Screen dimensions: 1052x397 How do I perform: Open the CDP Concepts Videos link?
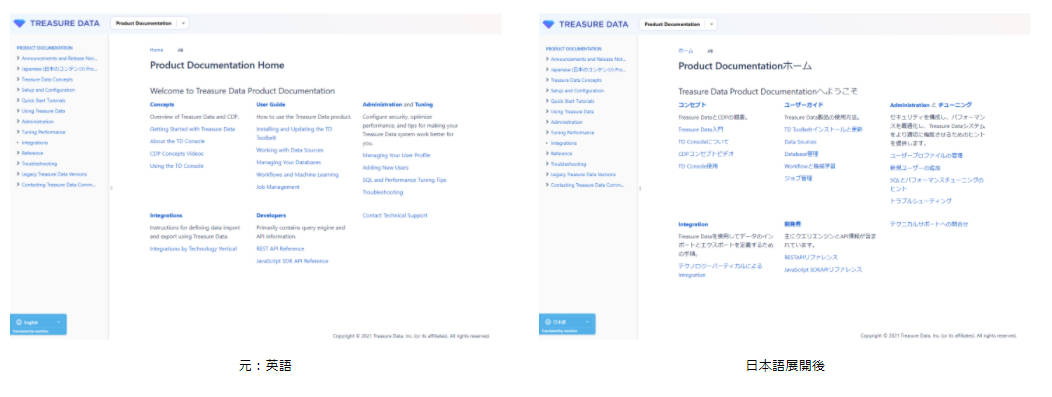click(177, 154)
